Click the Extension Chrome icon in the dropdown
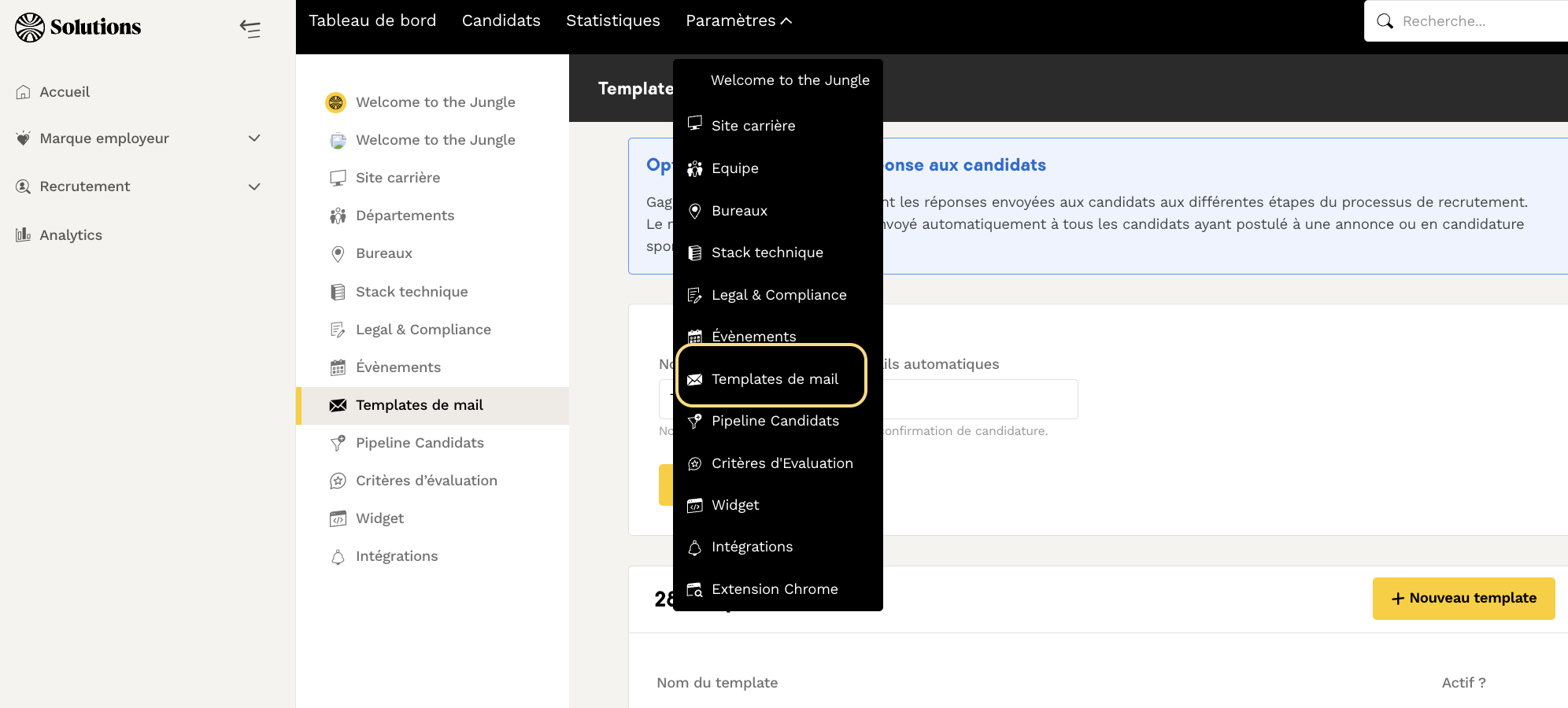The image size is (1568, 708). point(694,589)
